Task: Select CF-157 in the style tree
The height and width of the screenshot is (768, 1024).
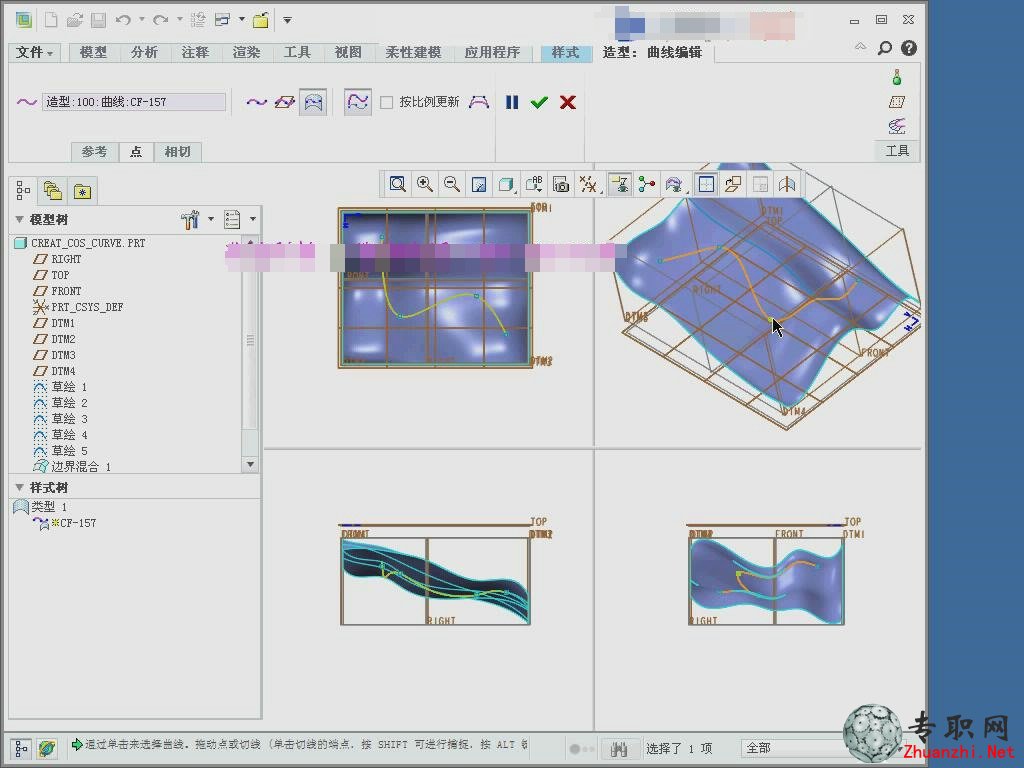Action: point(78,523)
